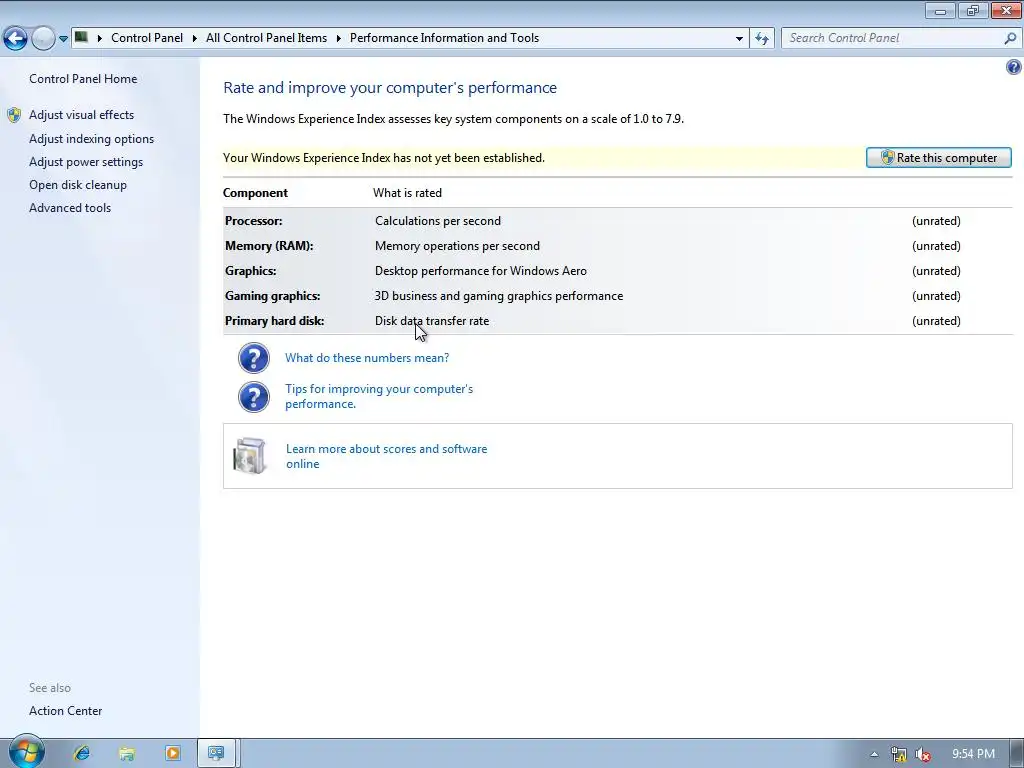Screen dimensions: 1024x768
Task: Click the shield icon beside Adjust visual effects
Action: (x=14, y=116)
